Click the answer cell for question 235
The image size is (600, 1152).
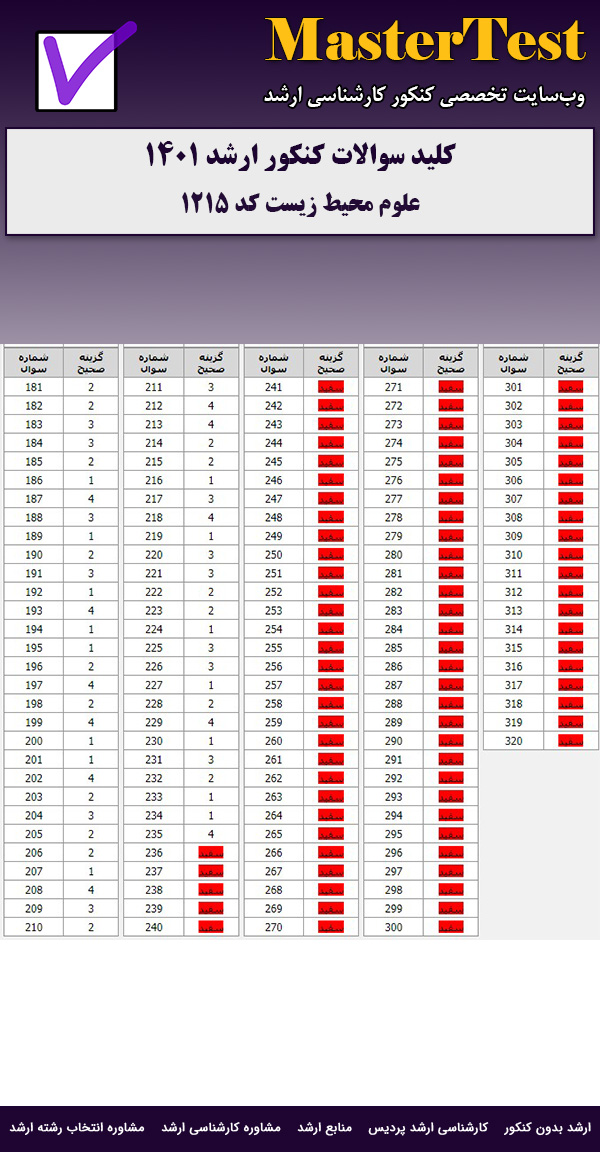[211, 834]
